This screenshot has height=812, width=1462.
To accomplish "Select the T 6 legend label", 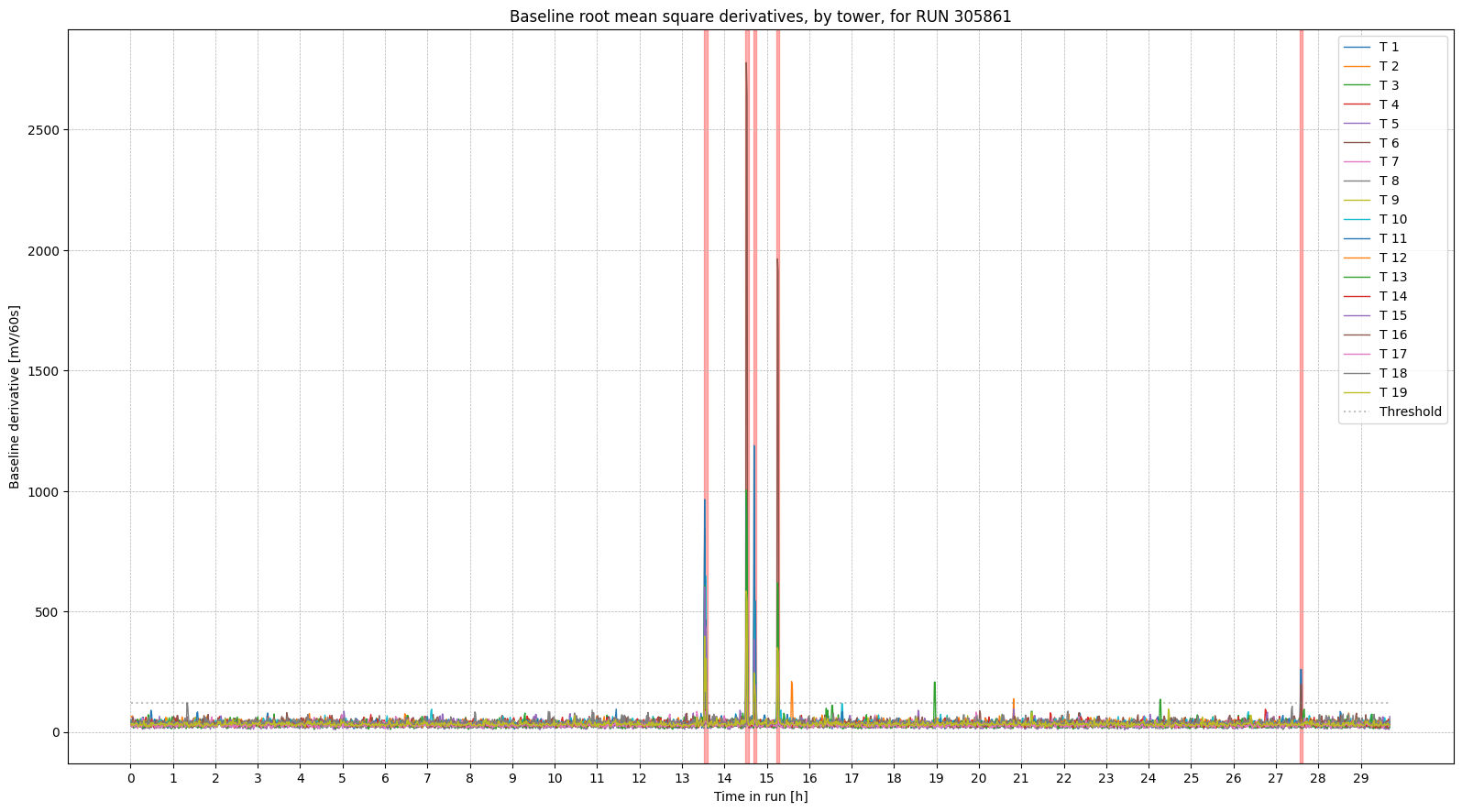I will [1389, 143].
